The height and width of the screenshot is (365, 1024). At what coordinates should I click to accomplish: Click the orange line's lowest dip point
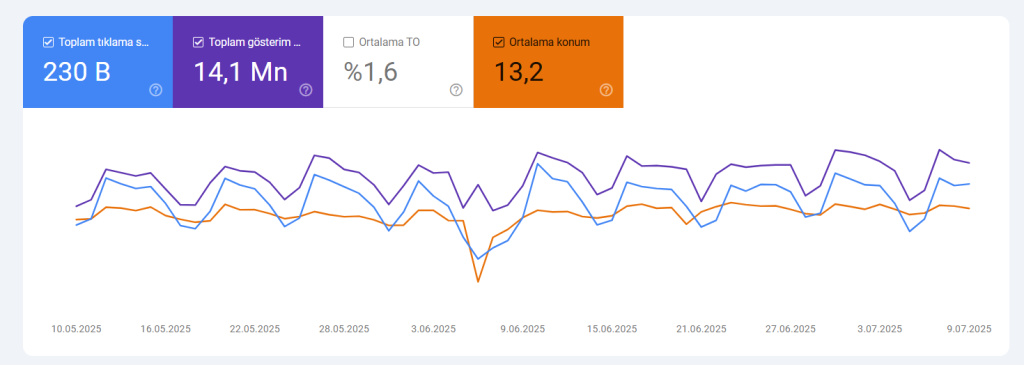click(478, 281)
